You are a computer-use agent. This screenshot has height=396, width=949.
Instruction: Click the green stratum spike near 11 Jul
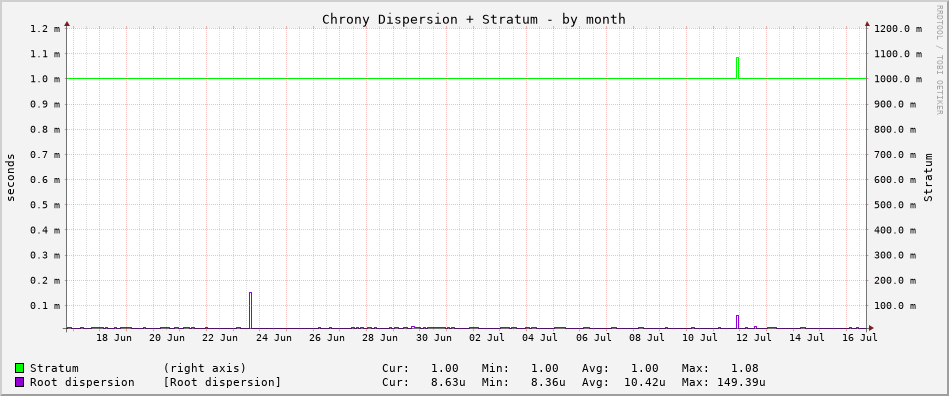737,68
